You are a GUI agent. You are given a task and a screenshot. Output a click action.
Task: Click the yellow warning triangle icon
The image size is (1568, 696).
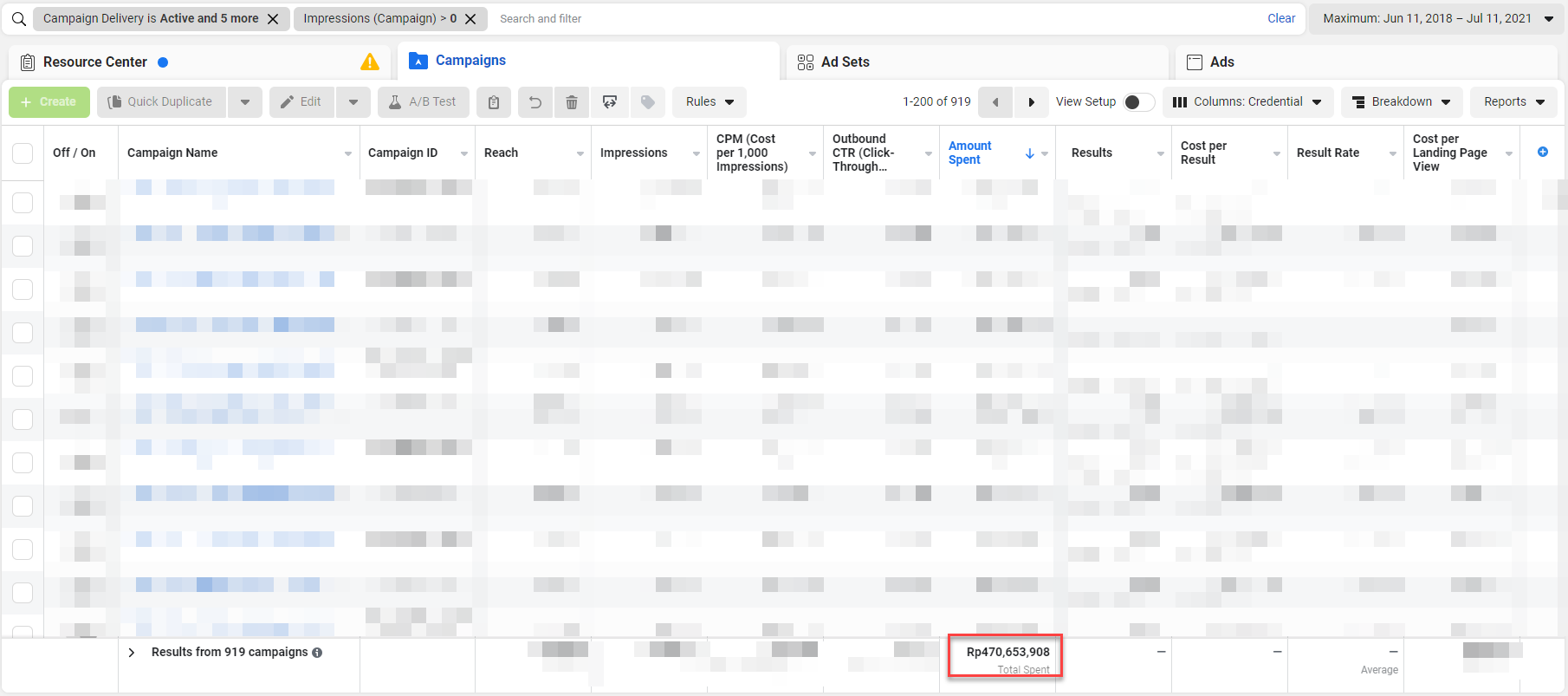click(x=370, y=62)
